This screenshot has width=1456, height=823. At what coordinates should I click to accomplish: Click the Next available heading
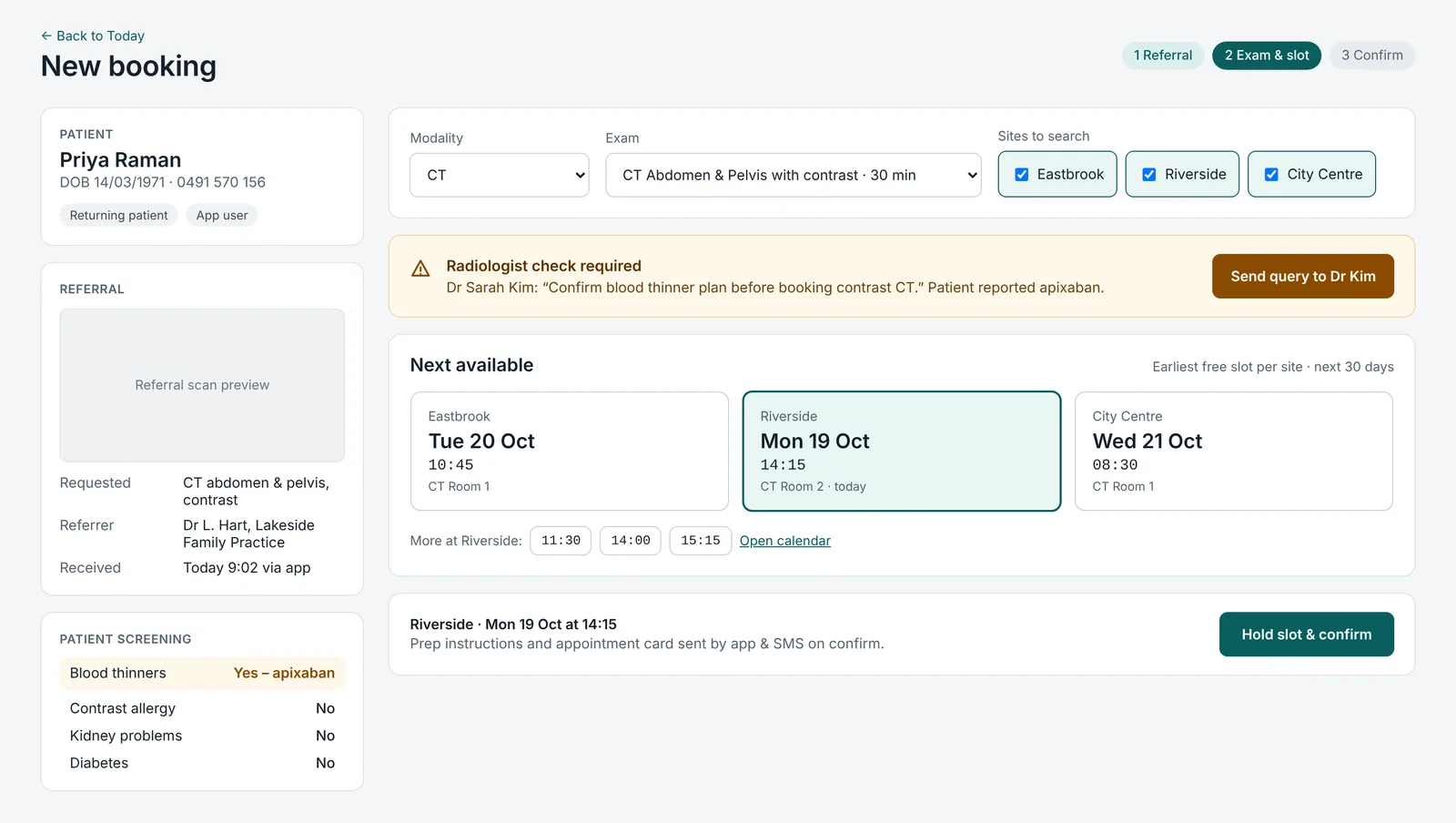click(471, 365)
